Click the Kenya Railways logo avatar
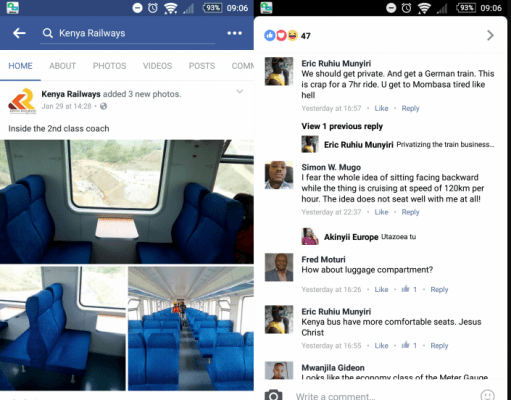 (x=22, y=101)
